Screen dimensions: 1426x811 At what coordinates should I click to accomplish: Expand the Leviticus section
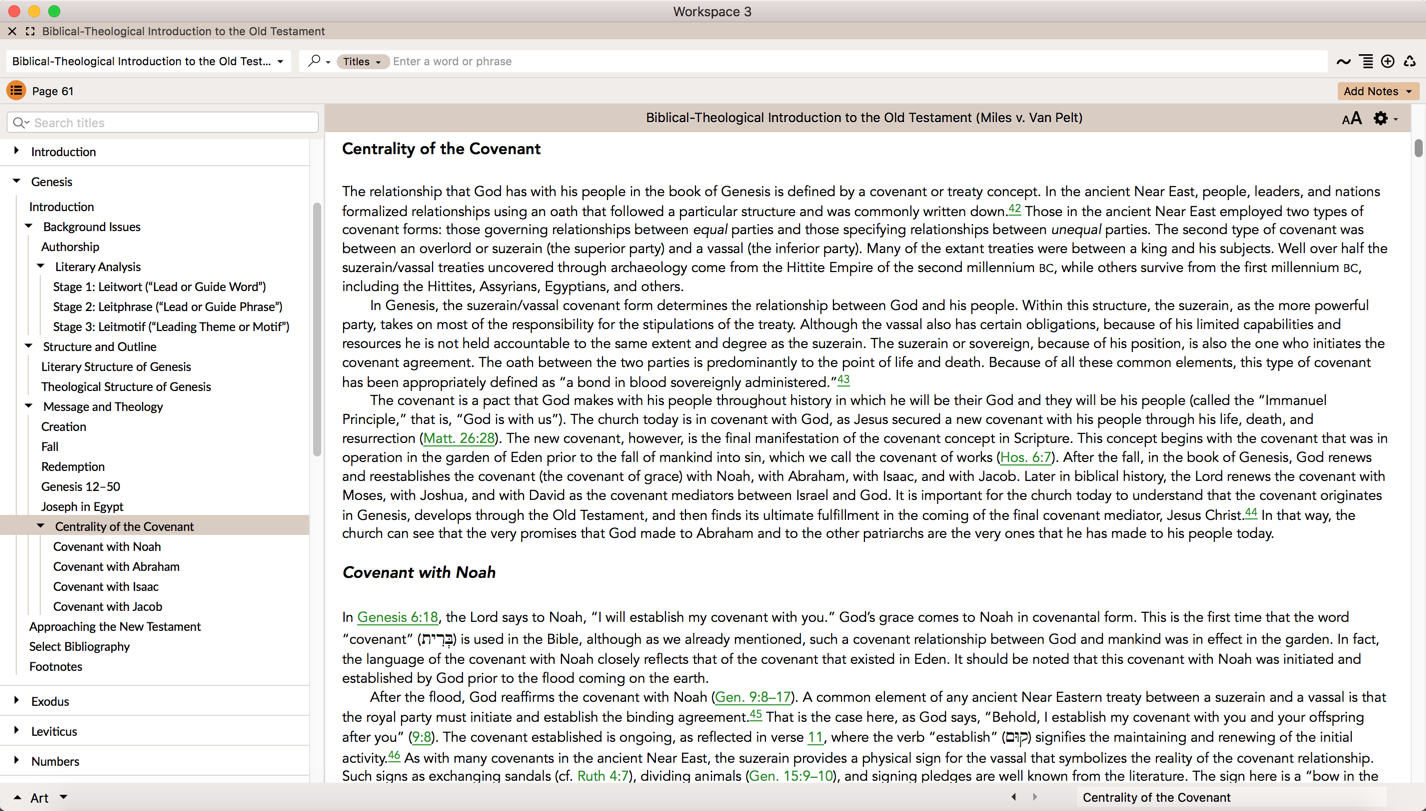(17, 731)
